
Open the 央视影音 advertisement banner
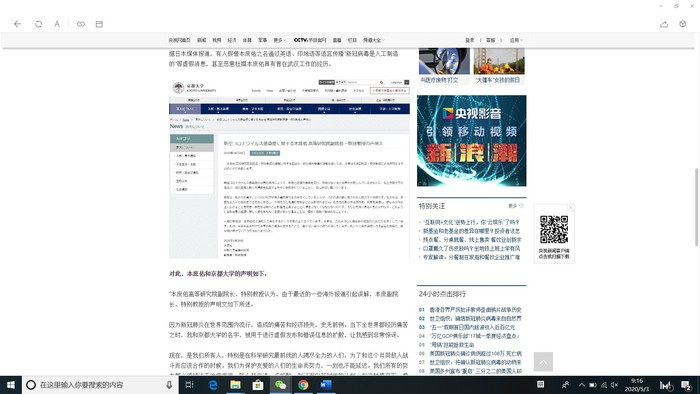coord(471,141)
